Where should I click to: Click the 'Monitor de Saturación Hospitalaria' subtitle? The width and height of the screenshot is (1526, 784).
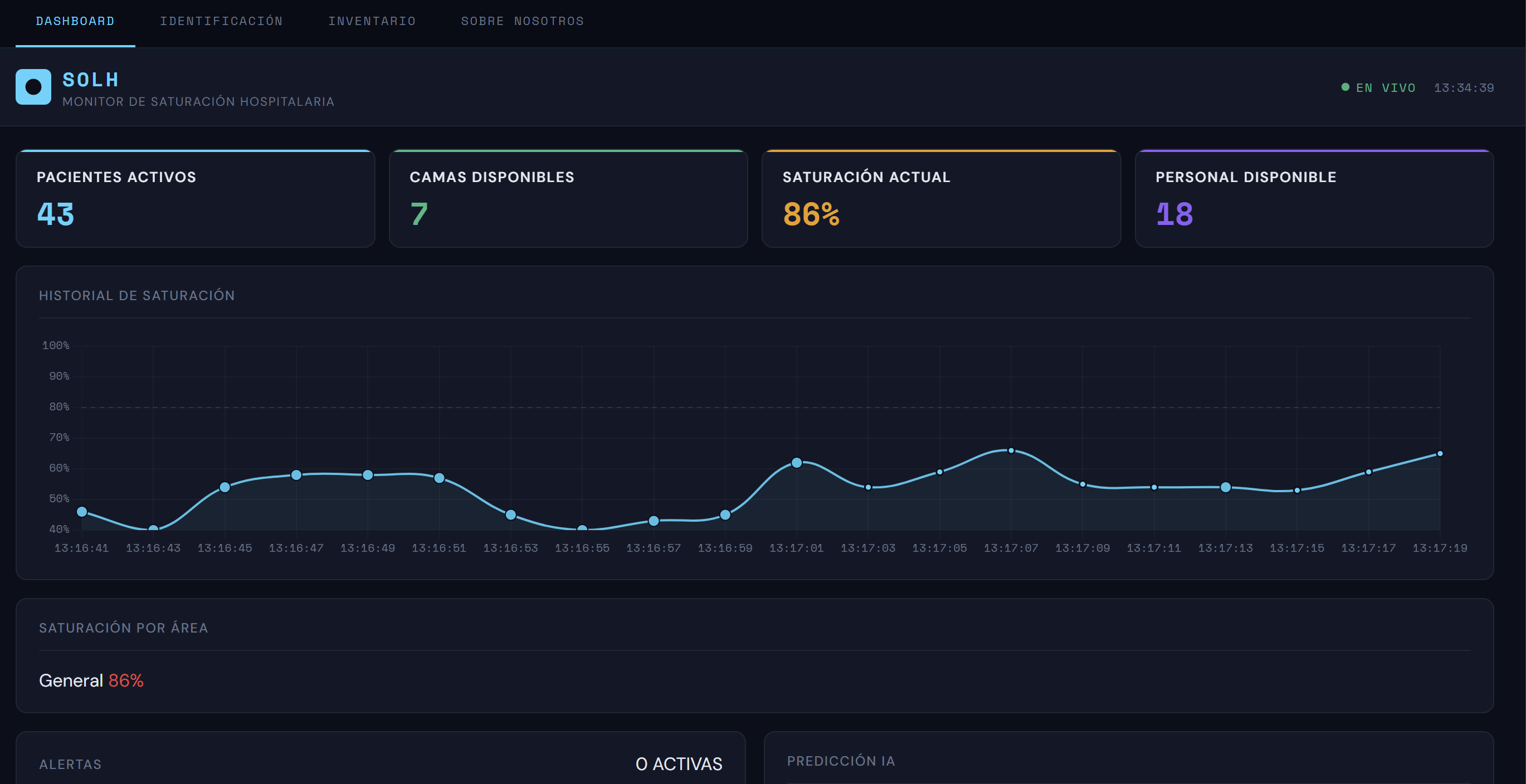(x=198, y=102)
